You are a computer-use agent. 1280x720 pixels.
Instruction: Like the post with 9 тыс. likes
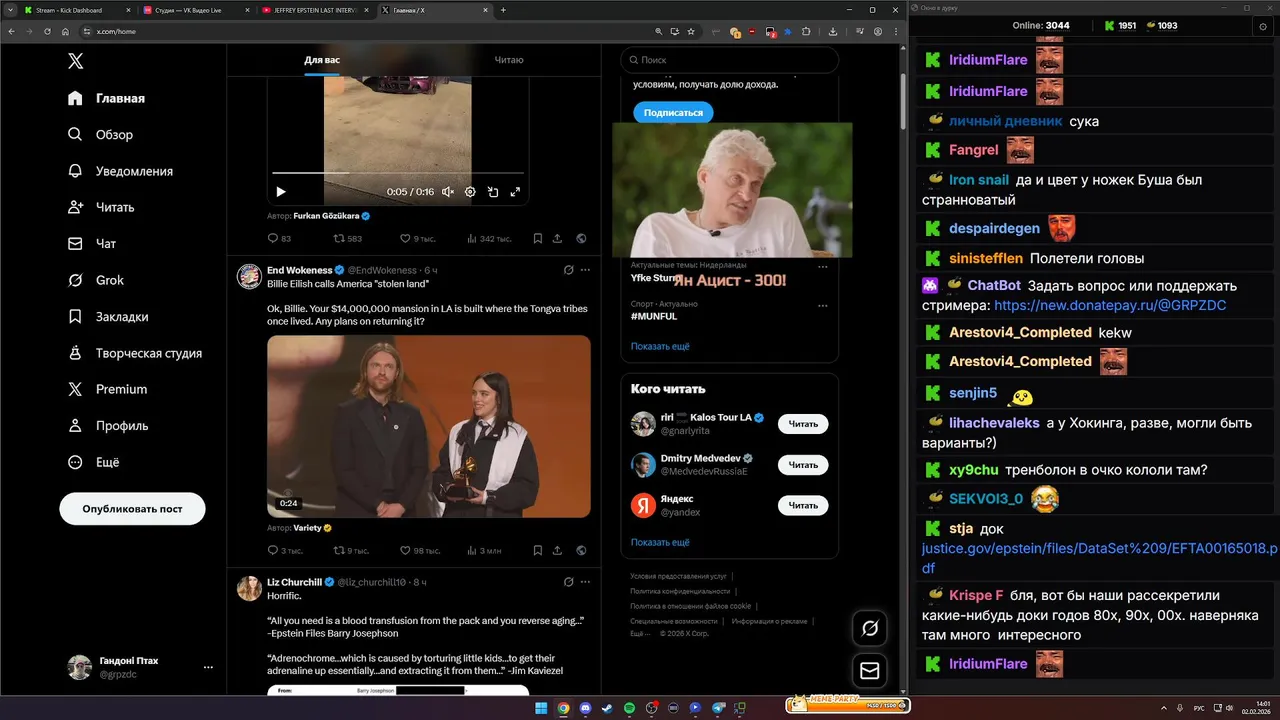[417, 239]
